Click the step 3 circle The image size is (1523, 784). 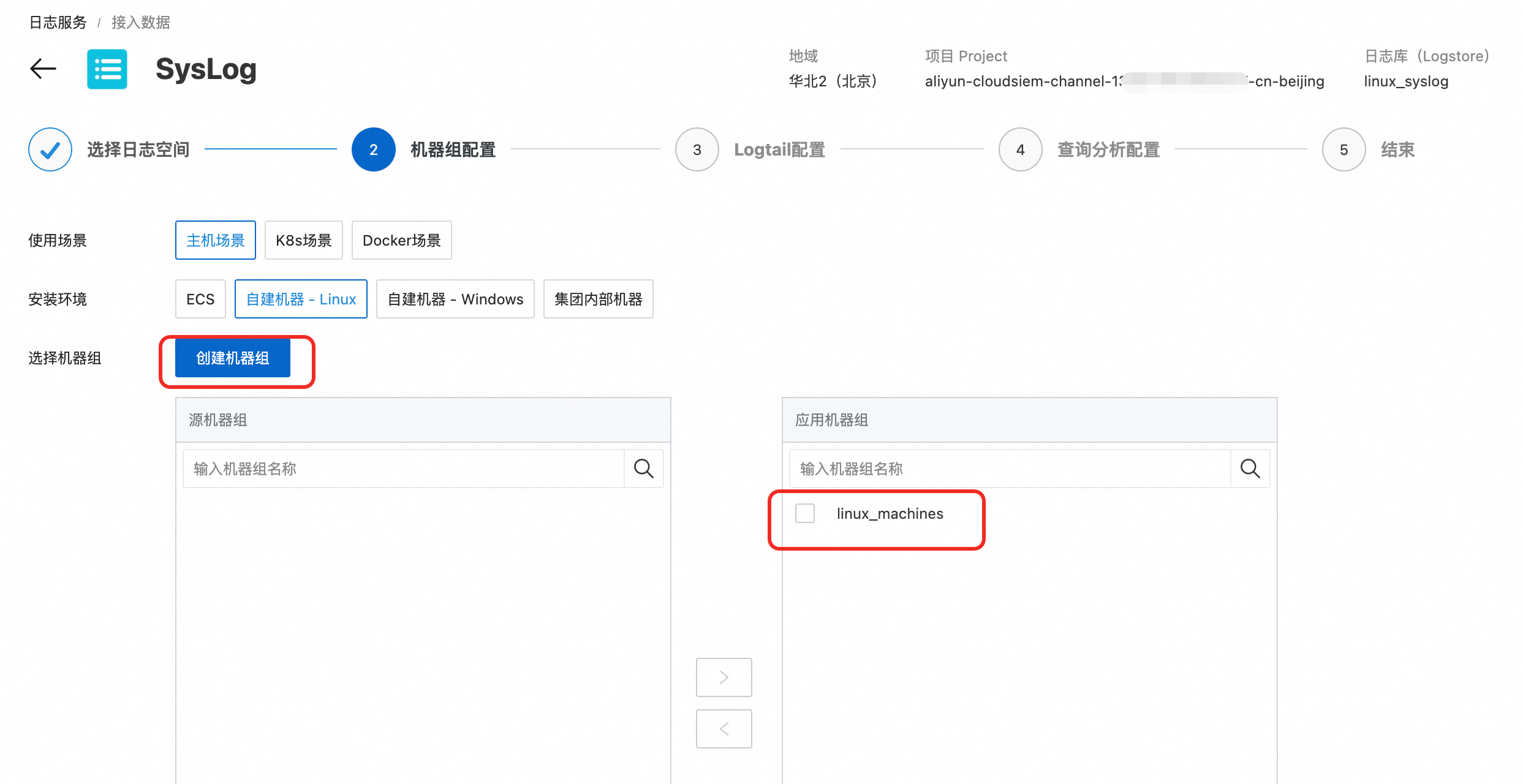pos(697,149)
